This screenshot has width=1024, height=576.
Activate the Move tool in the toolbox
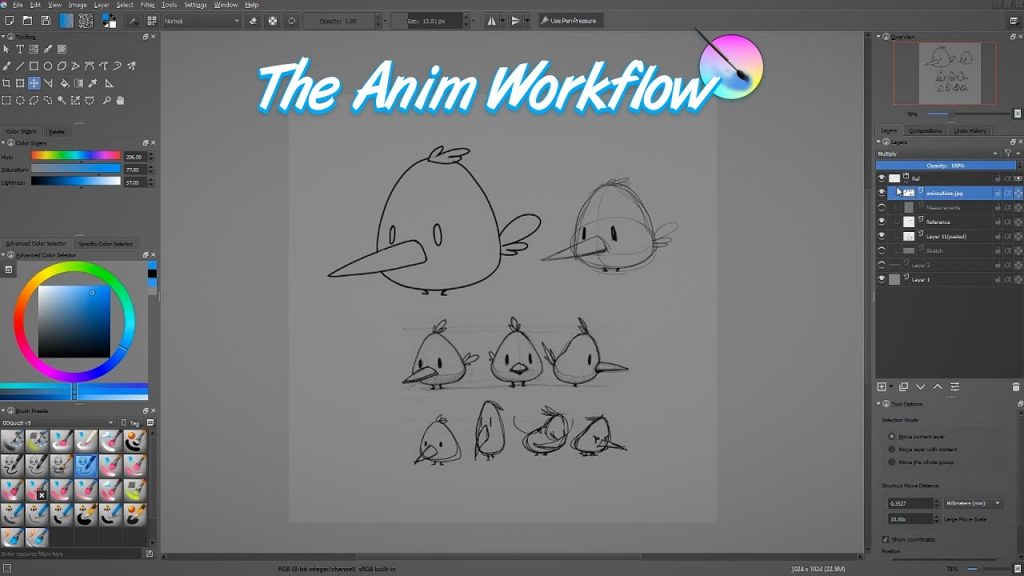34,83
